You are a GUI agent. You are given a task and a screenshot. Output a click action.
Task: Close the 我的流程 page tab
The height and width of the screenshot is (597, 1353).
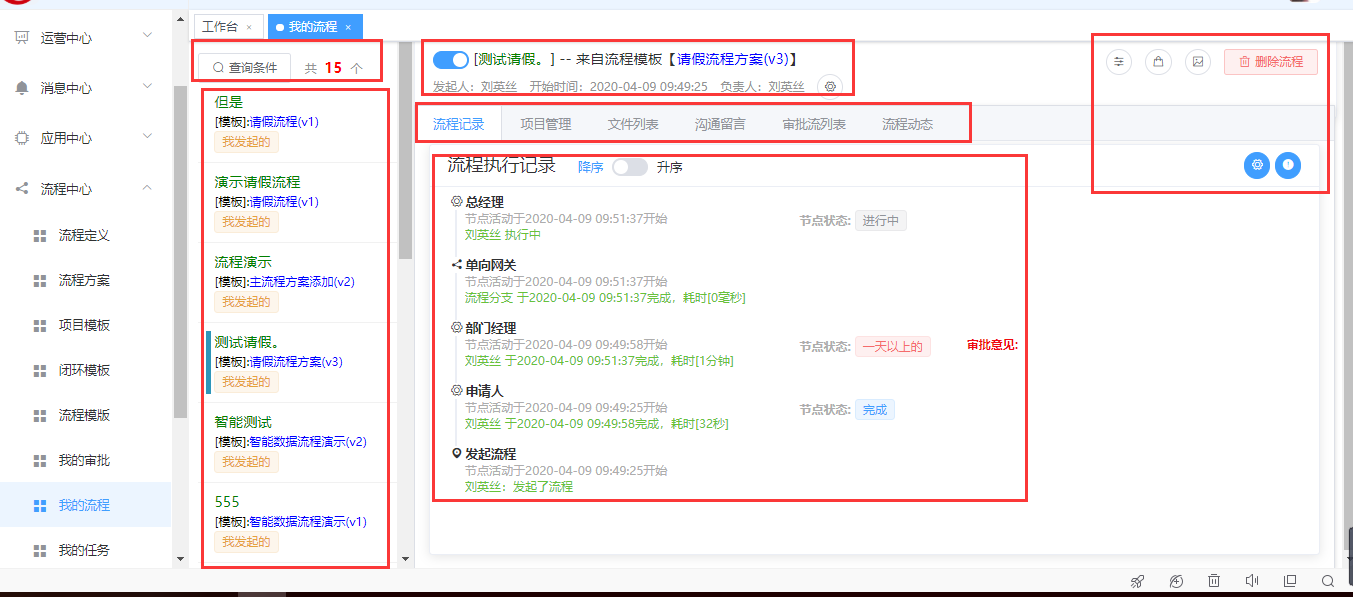[348, 27]
